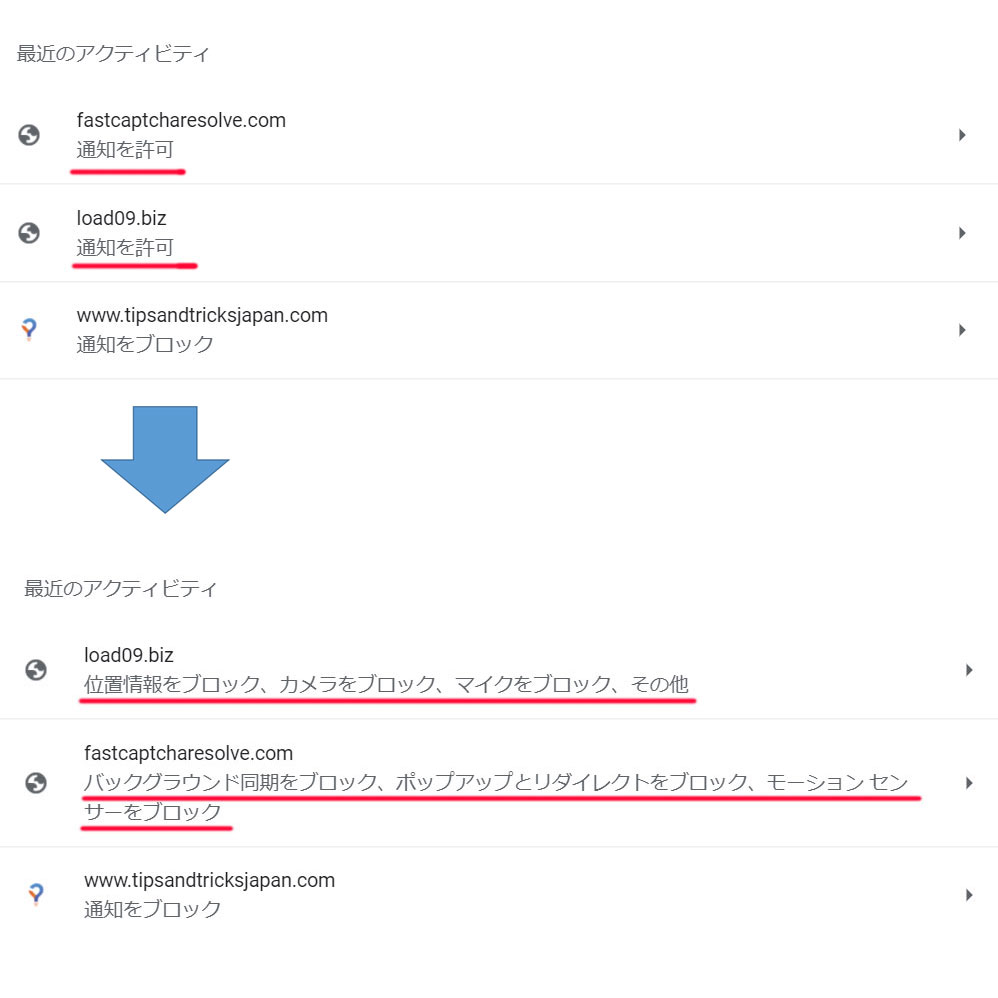
Task: Click 通知をブロック under top tipsandtricksjapan.com
Action: coord(145,344)
